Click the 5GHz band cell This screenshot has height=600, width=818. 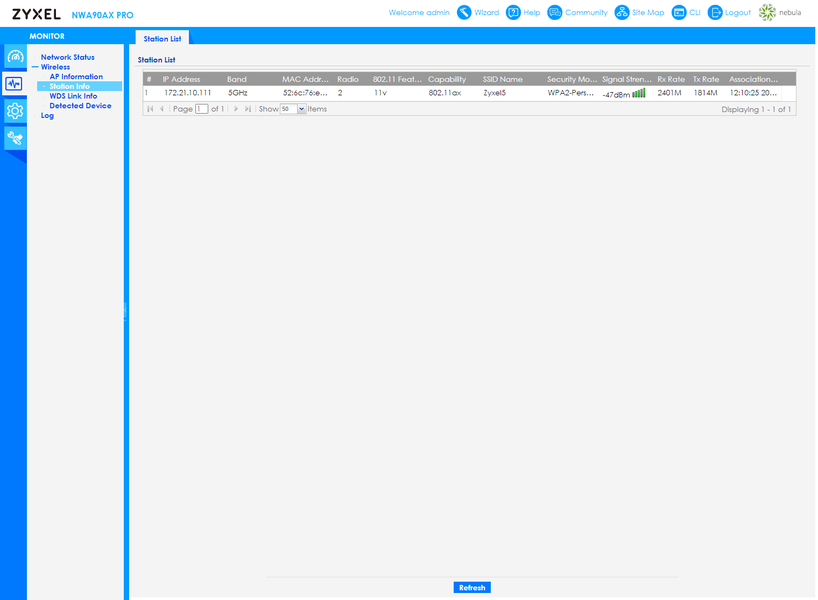pos(237,93)
